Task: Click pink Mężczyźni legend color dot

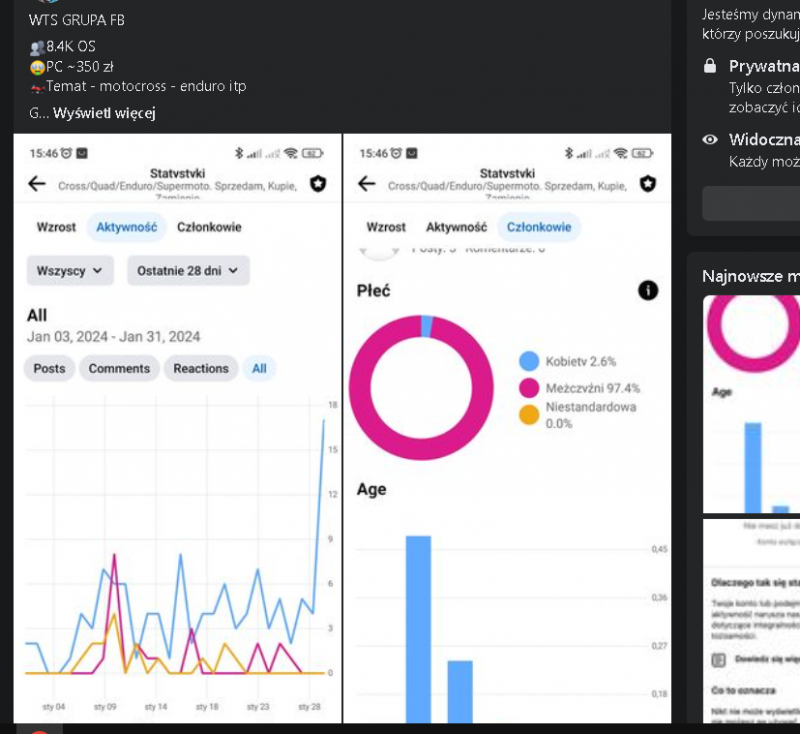Action: click(x=529, y=388)
